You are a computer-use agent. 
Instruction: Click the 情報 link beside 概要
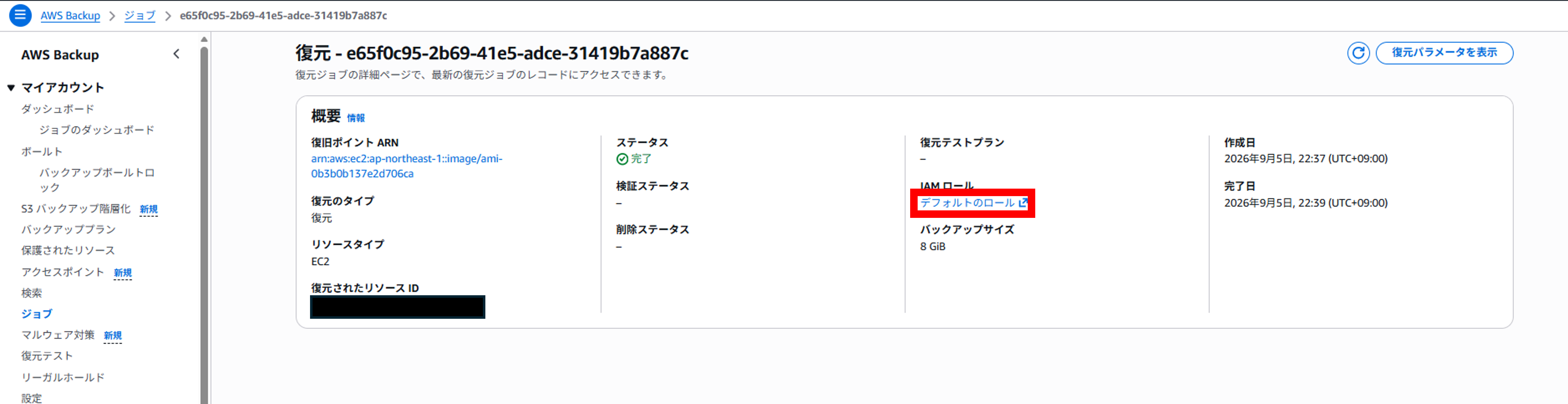(x=356, y=118)
